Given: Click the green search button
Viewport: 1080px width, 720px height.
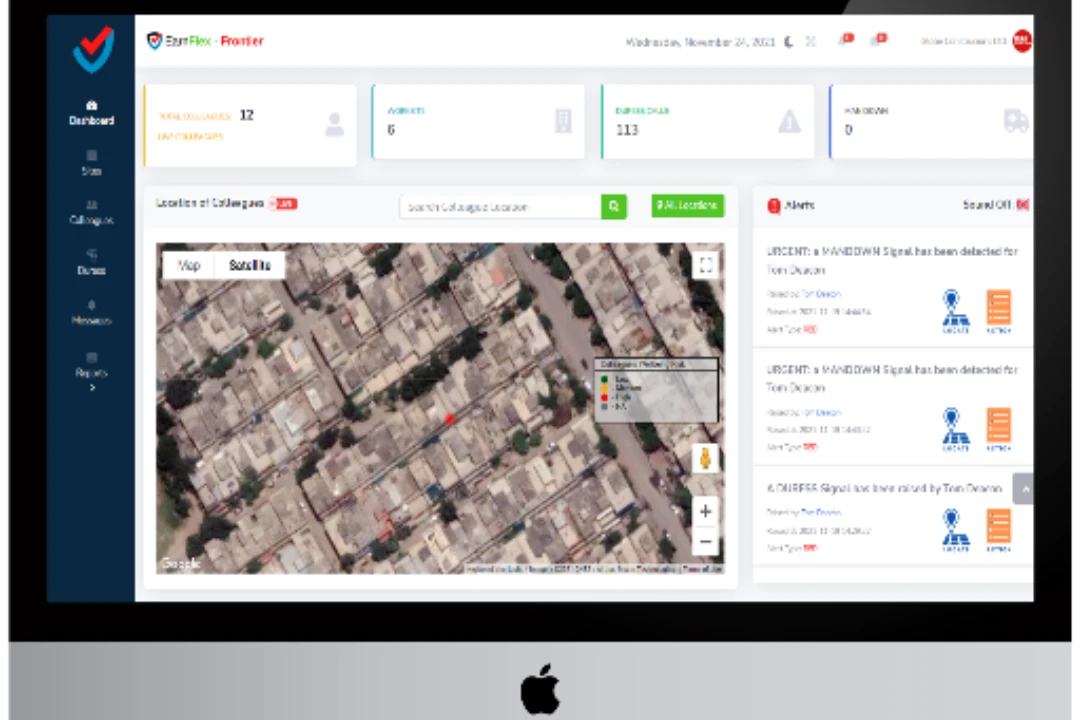Looking at the screenshot, I should pos(613,207).
